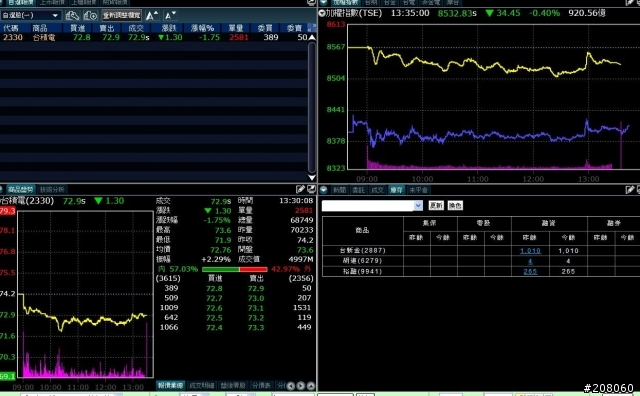Select bid price 72.4 in order book
The image size is (640, 396).
[x=214, y=327]
